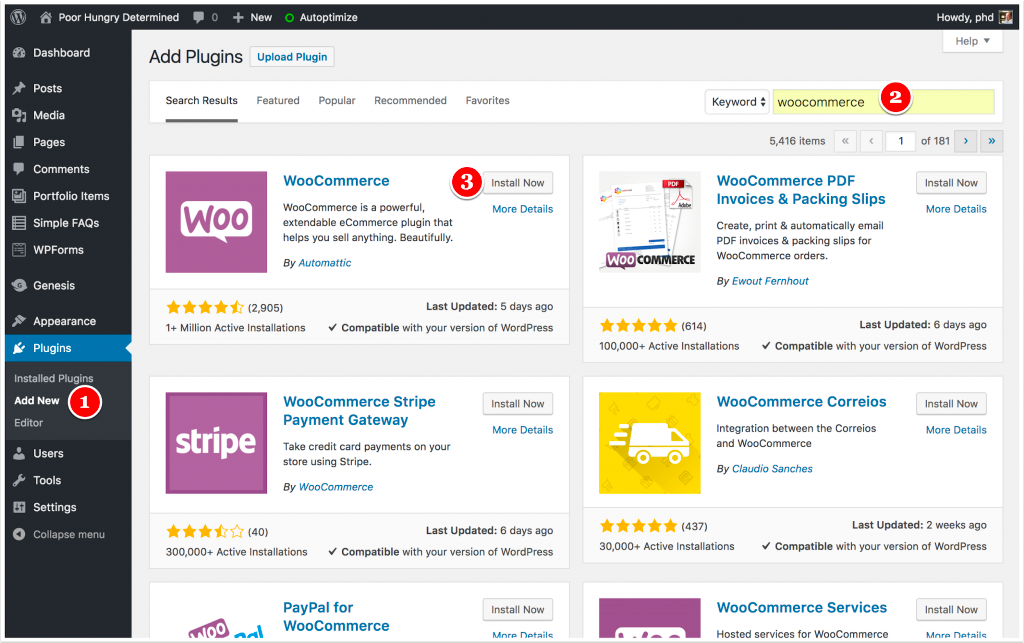Expand the Help panel dropdown
Viewport: 1024px width, 643px height.
(971, 40)
